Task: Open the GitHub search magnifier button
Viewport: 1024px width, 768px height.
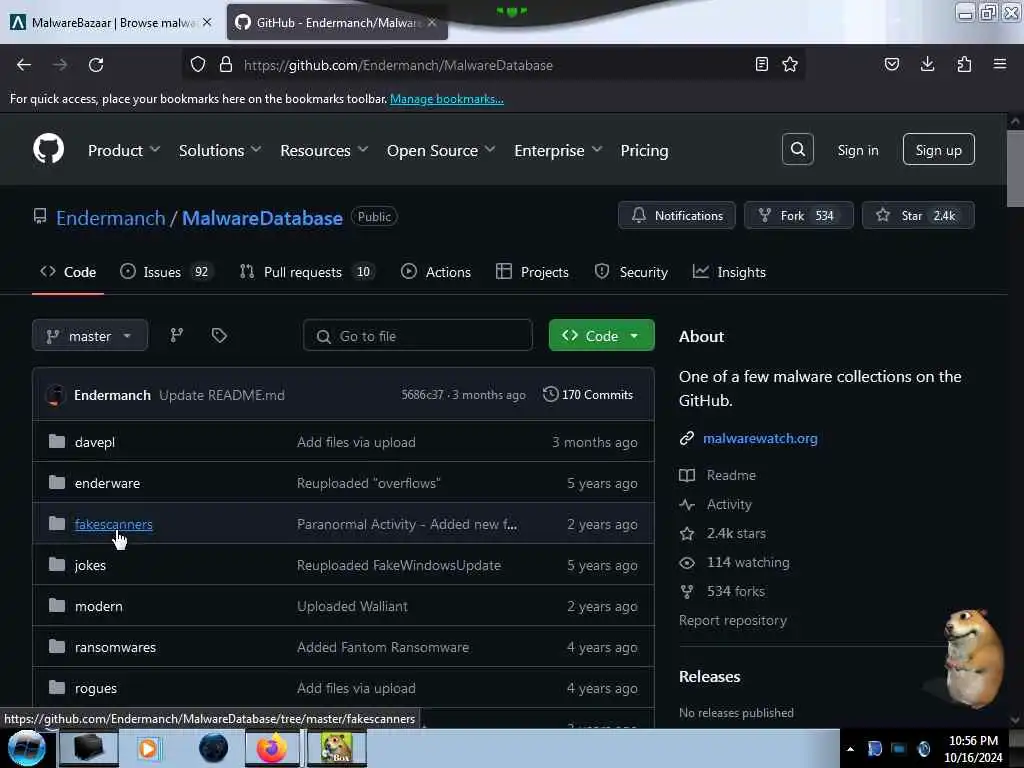Action: click(797, 150)
